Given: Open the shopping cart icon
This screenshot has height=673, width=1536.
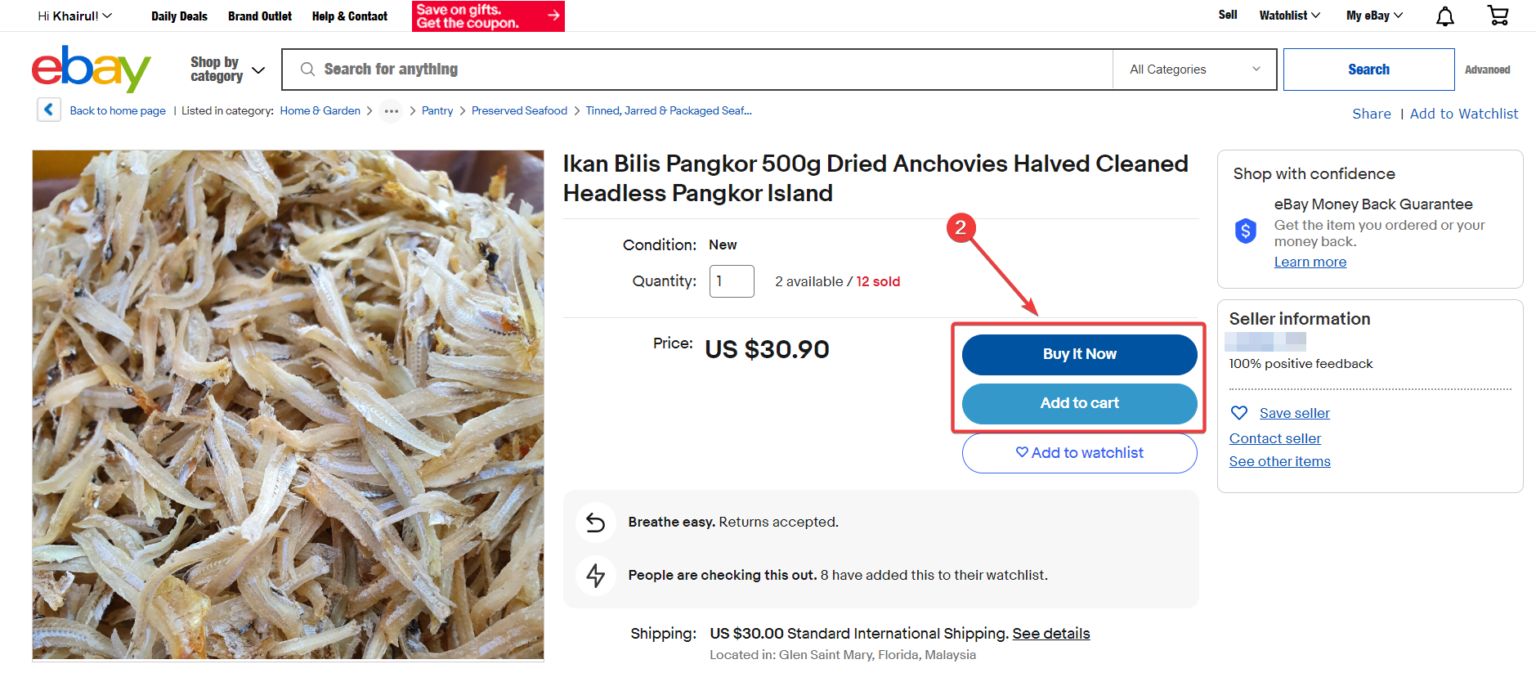Looking at the screenshot, I should coord(1497,16).
